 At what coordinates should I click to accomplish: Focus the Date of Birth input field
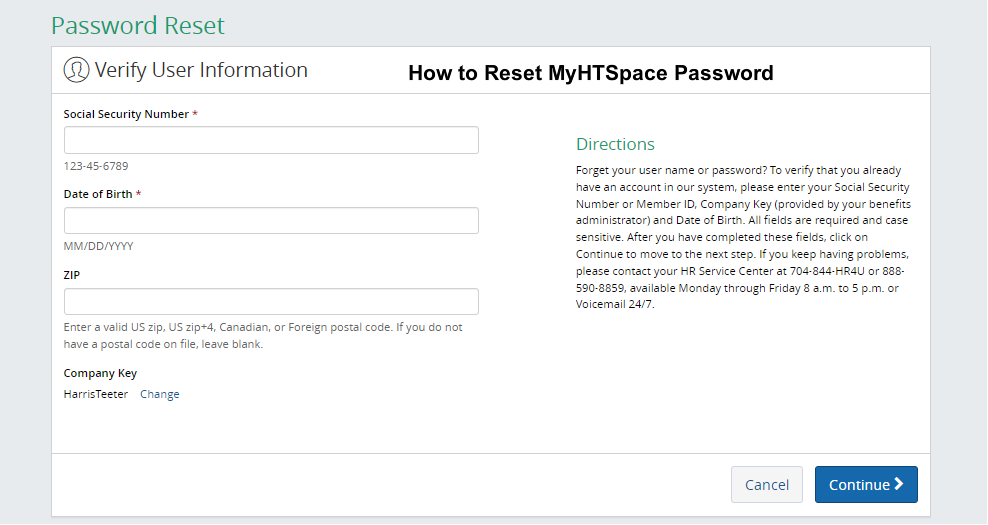coord(271,221)
